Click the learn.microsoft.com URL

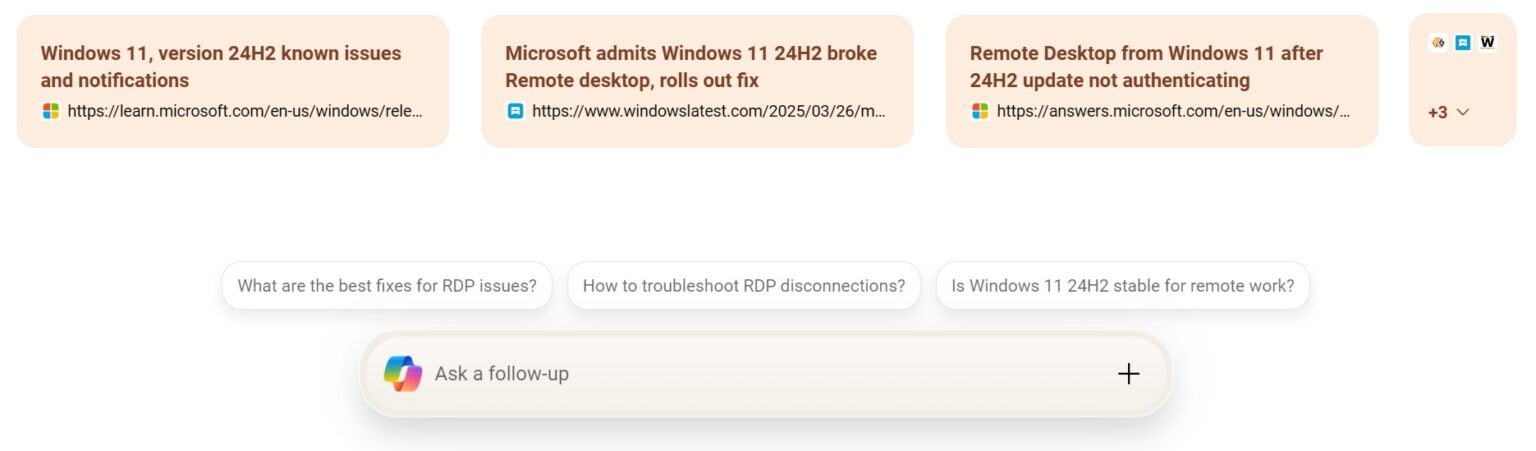245,111
